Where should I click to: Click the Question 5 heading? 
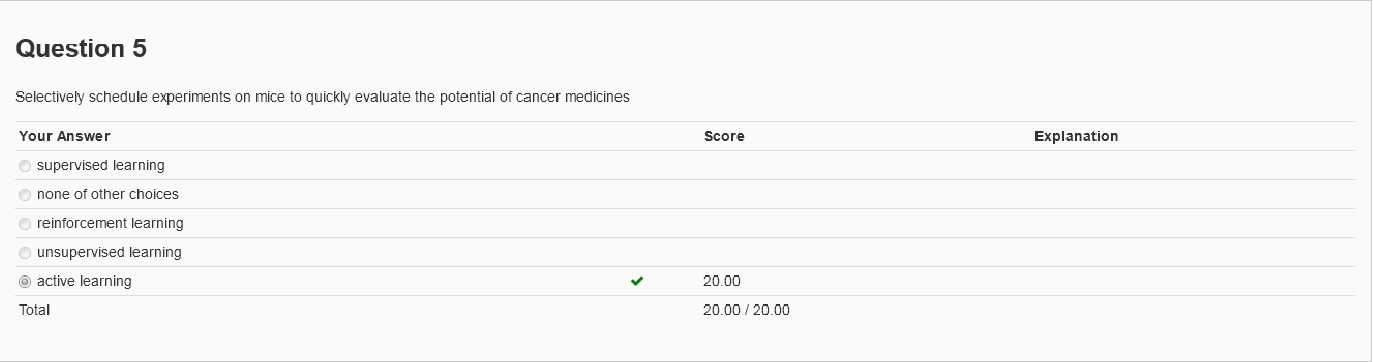pos(82,48)
